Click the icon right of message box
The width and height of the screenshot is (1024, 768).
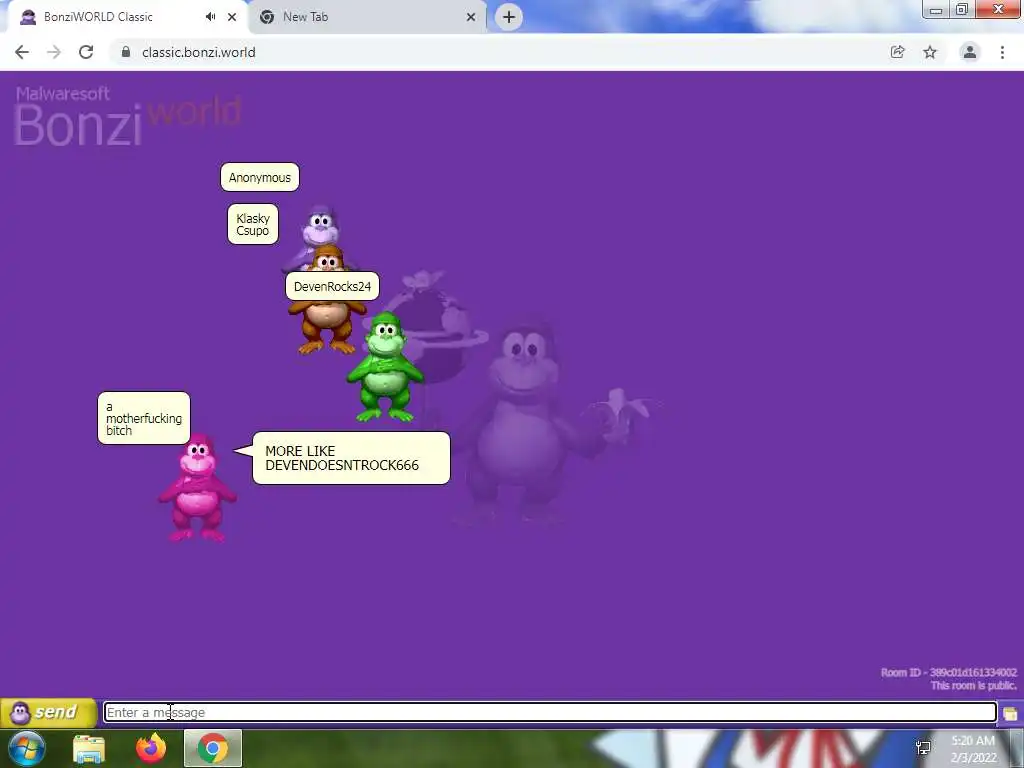coord(1010,713)
